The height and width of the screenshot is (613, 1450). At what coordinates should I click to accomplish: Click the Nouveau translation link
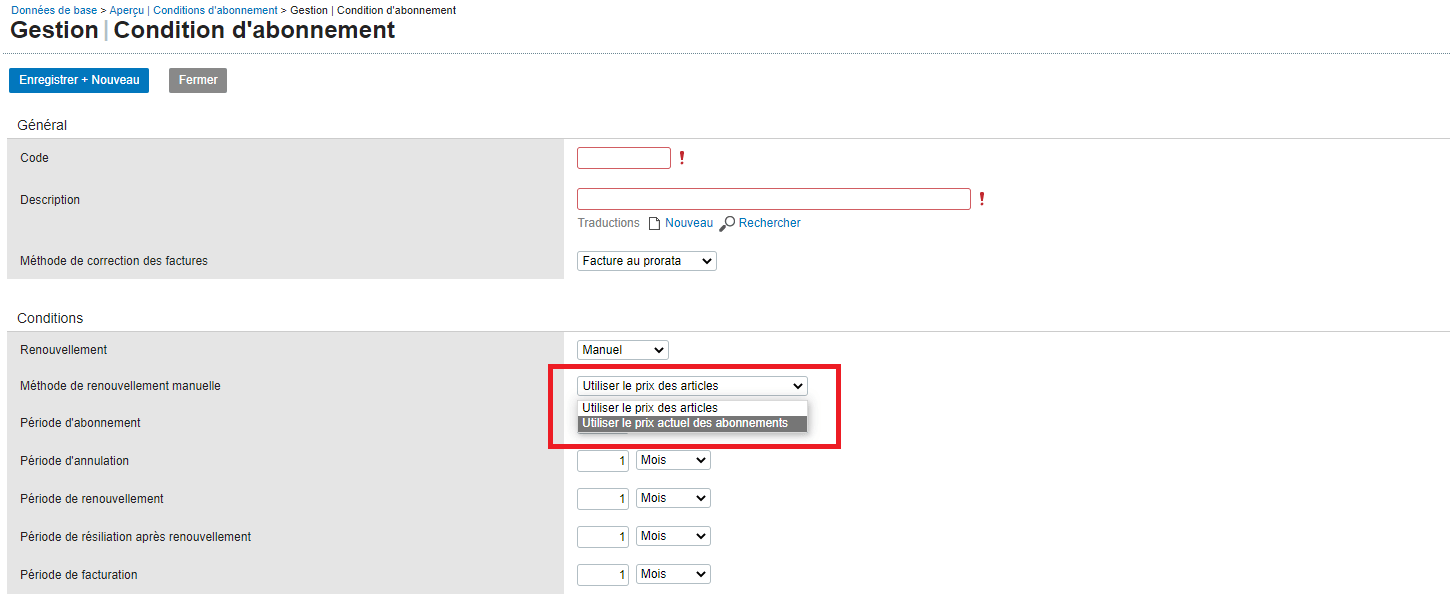coord(689,223)
